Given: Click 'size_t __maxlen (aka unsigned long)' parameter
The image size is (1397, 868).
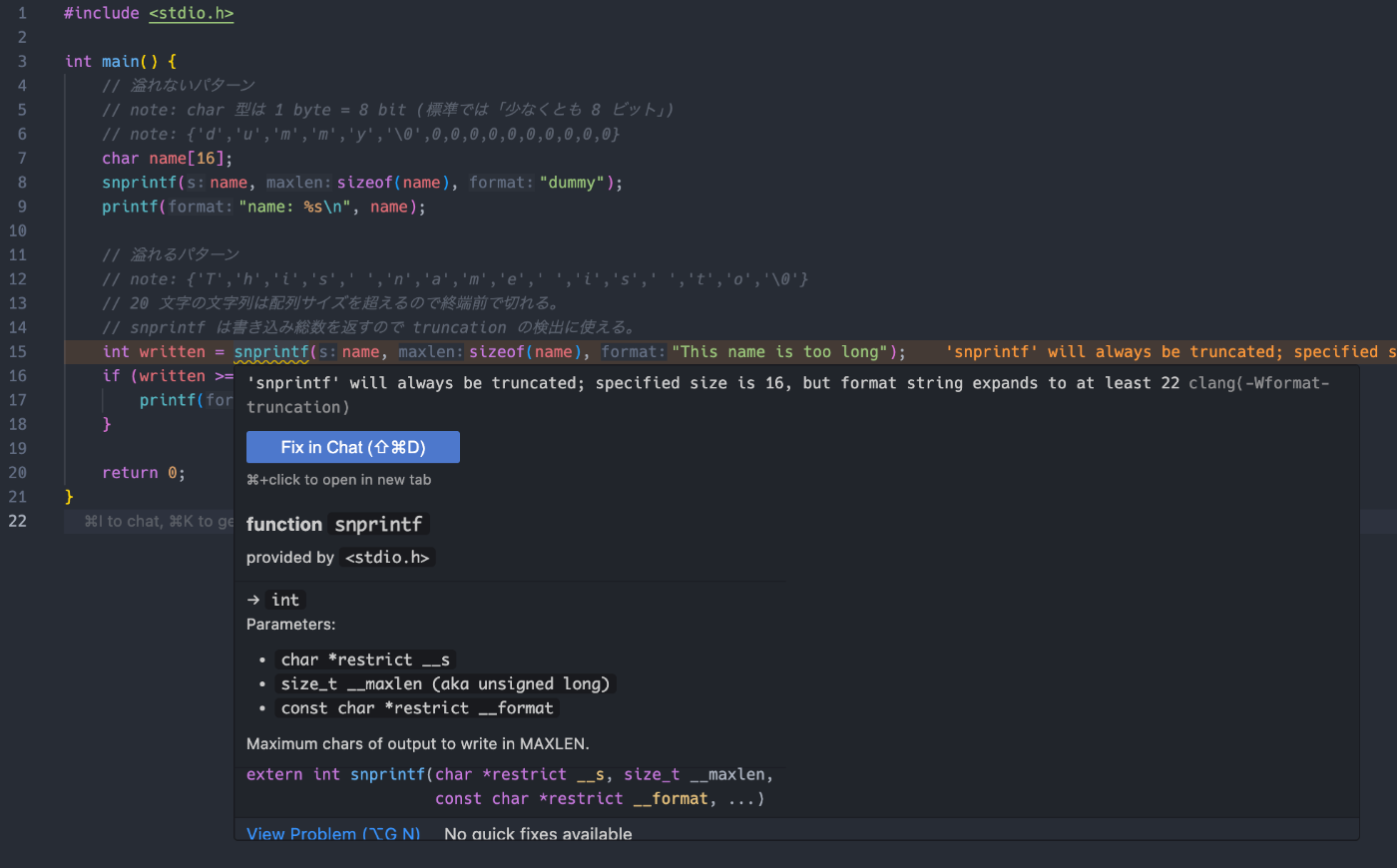Looking at the screenshot, I should tap(445, 683).
